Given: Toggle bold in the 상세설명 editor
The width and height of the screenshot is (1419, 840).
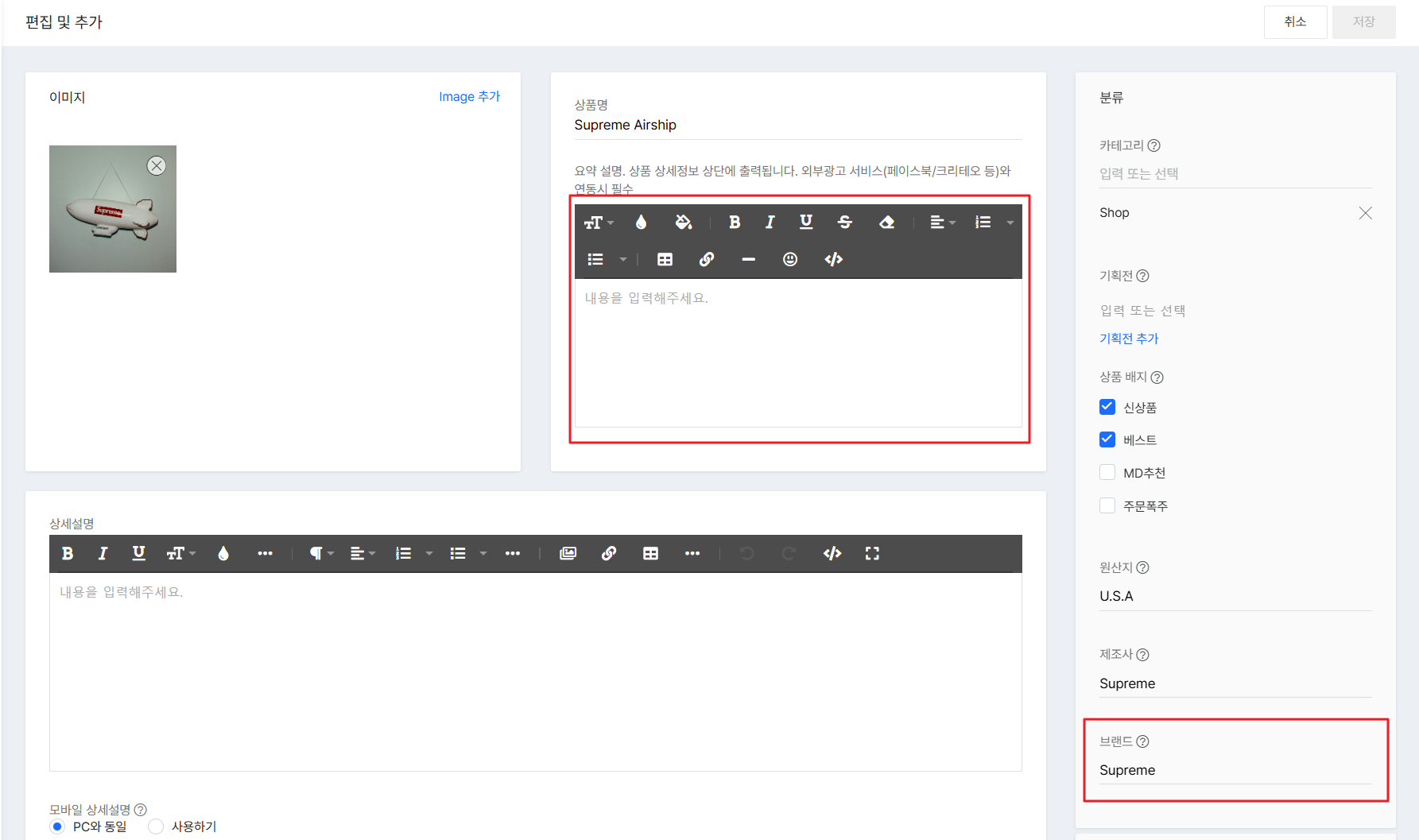Looking at the screenshot, I should [68, 553].
